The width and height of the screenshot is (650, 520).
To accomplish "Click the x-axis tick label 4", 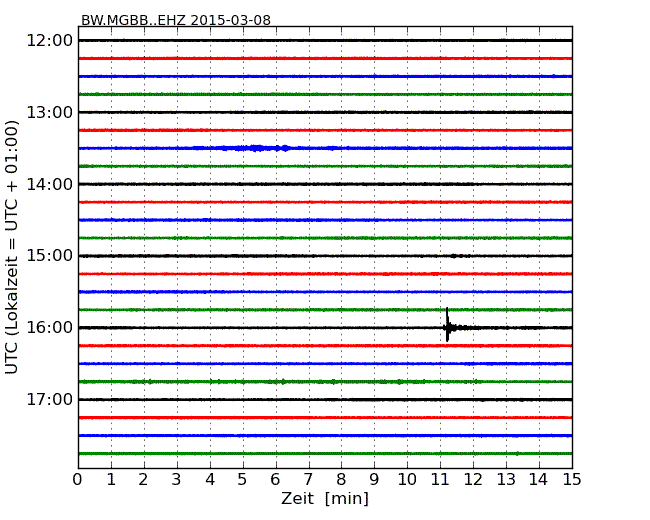I will pyautogui.click(x=210, y=480).
